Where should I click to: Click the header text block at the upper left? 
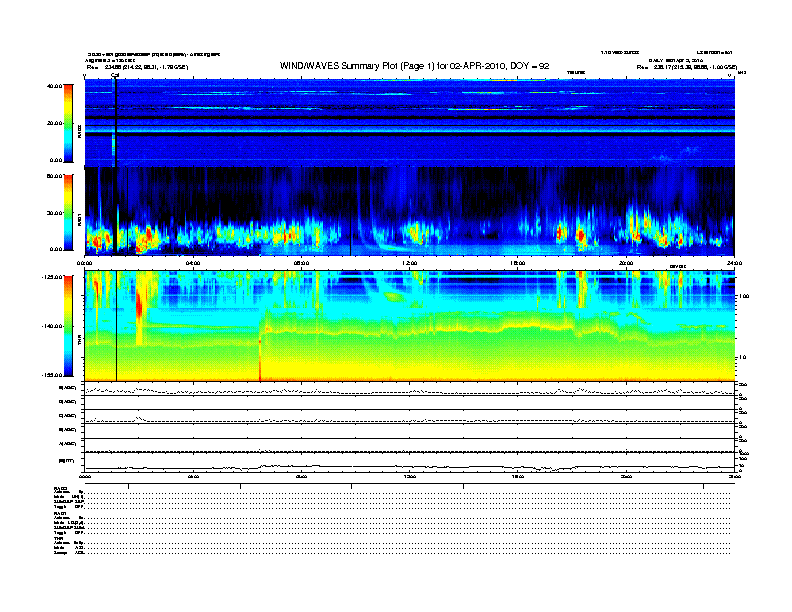pyautogui.click(x=153, y=60)
